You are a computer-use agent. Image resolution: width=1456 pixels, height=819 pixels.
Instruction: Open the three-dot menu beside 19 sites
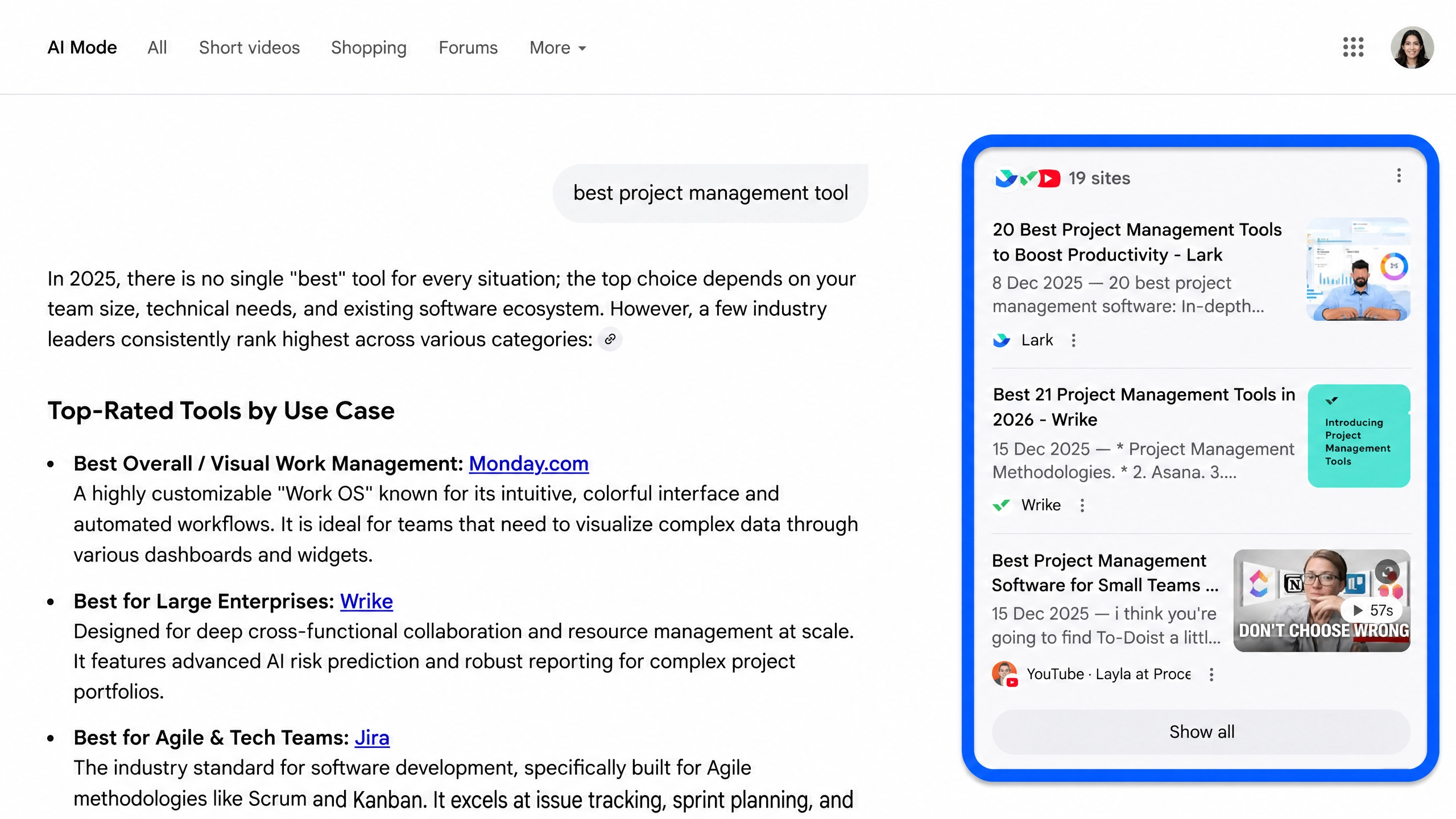(1399, 176)
